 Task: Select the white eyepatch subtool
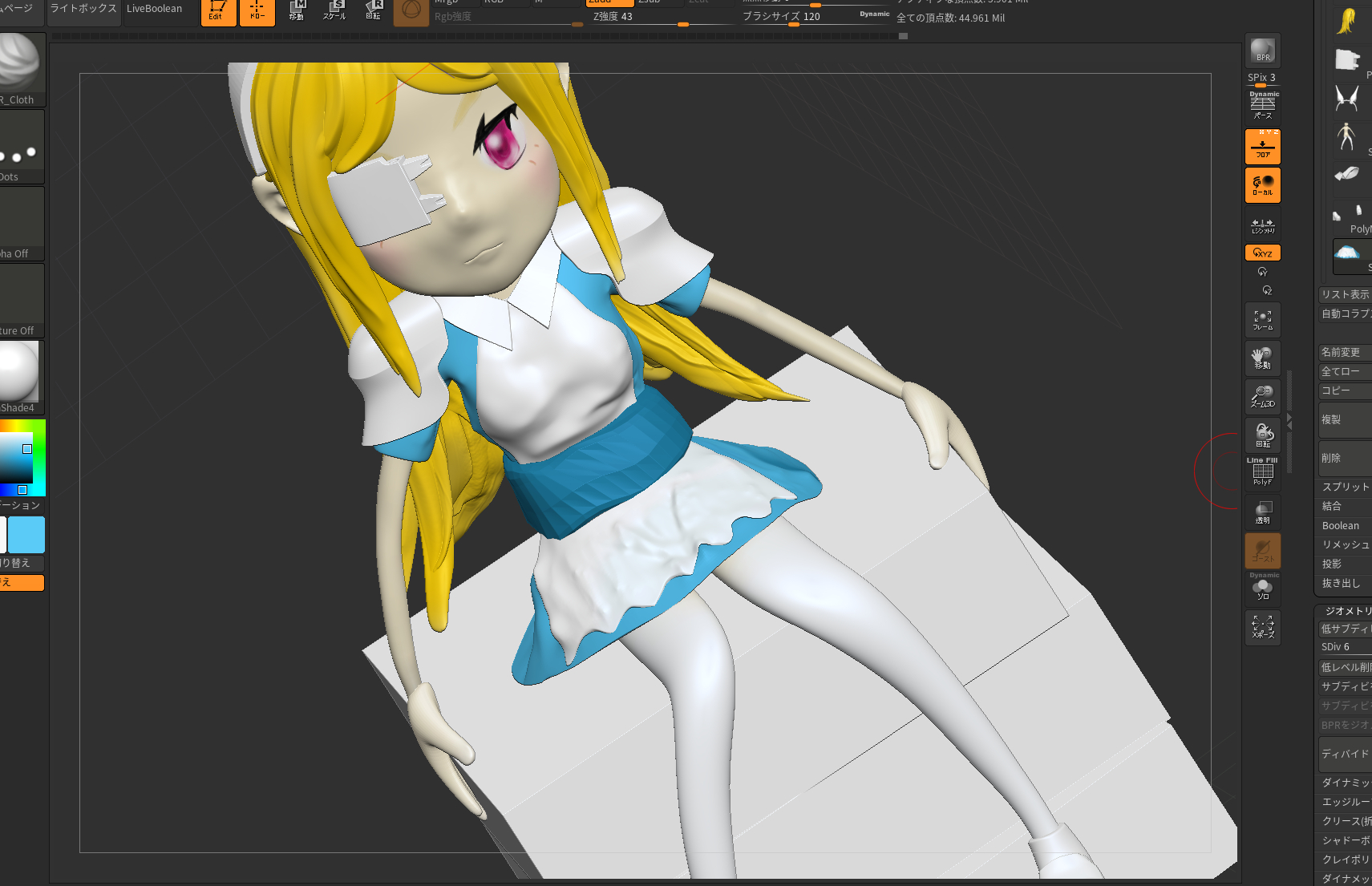[1347, 59]
